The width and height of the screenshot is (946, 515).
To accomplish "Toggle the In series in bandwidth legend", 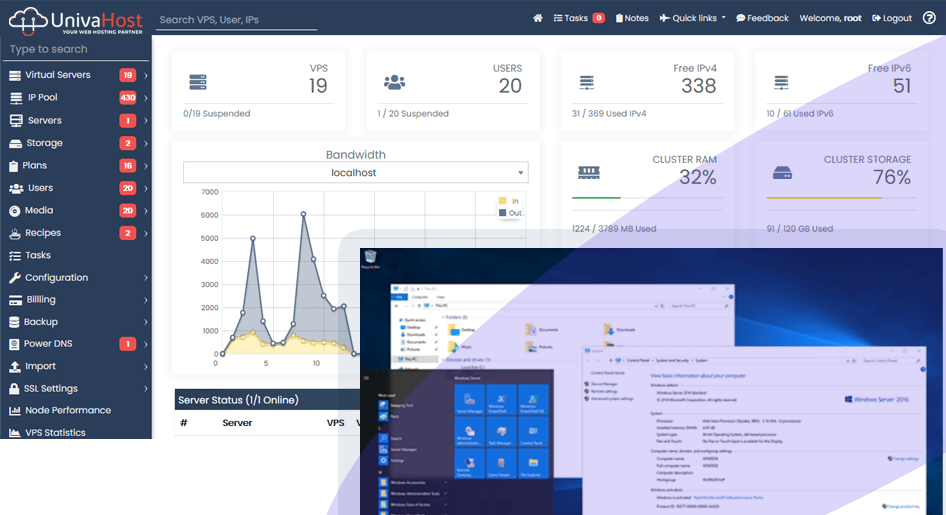I will (509, 201).
